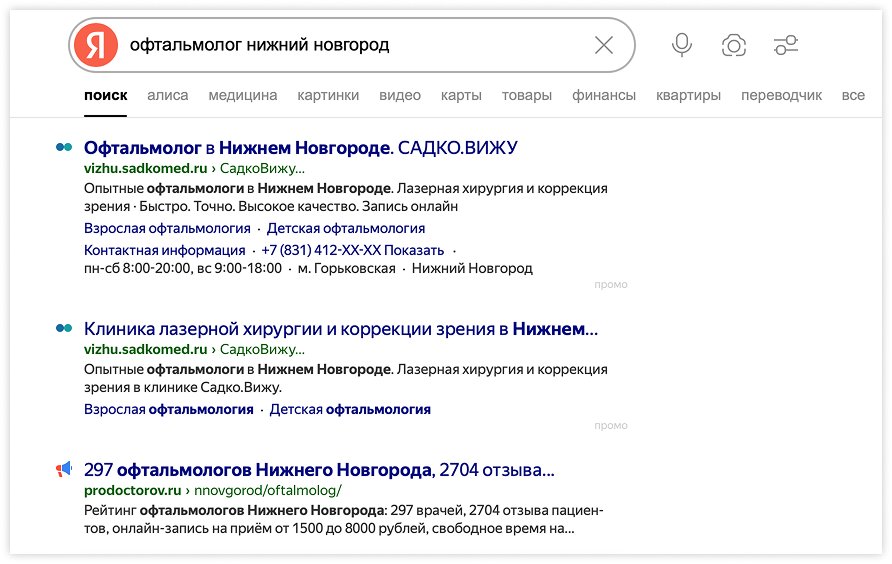The image size is (892, 564).
Task: Switch to the алиса tab
Action: point(168,95)
